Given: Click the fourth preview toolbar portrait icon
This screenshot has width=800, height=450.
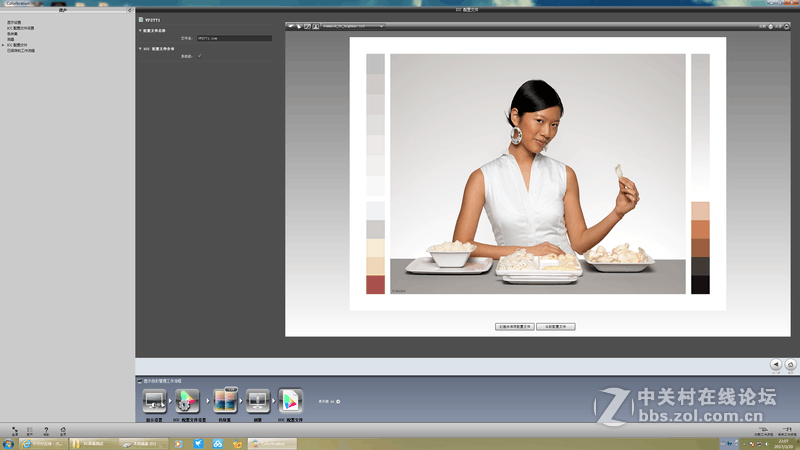Looking at the screenshot, I should point(315,26).
